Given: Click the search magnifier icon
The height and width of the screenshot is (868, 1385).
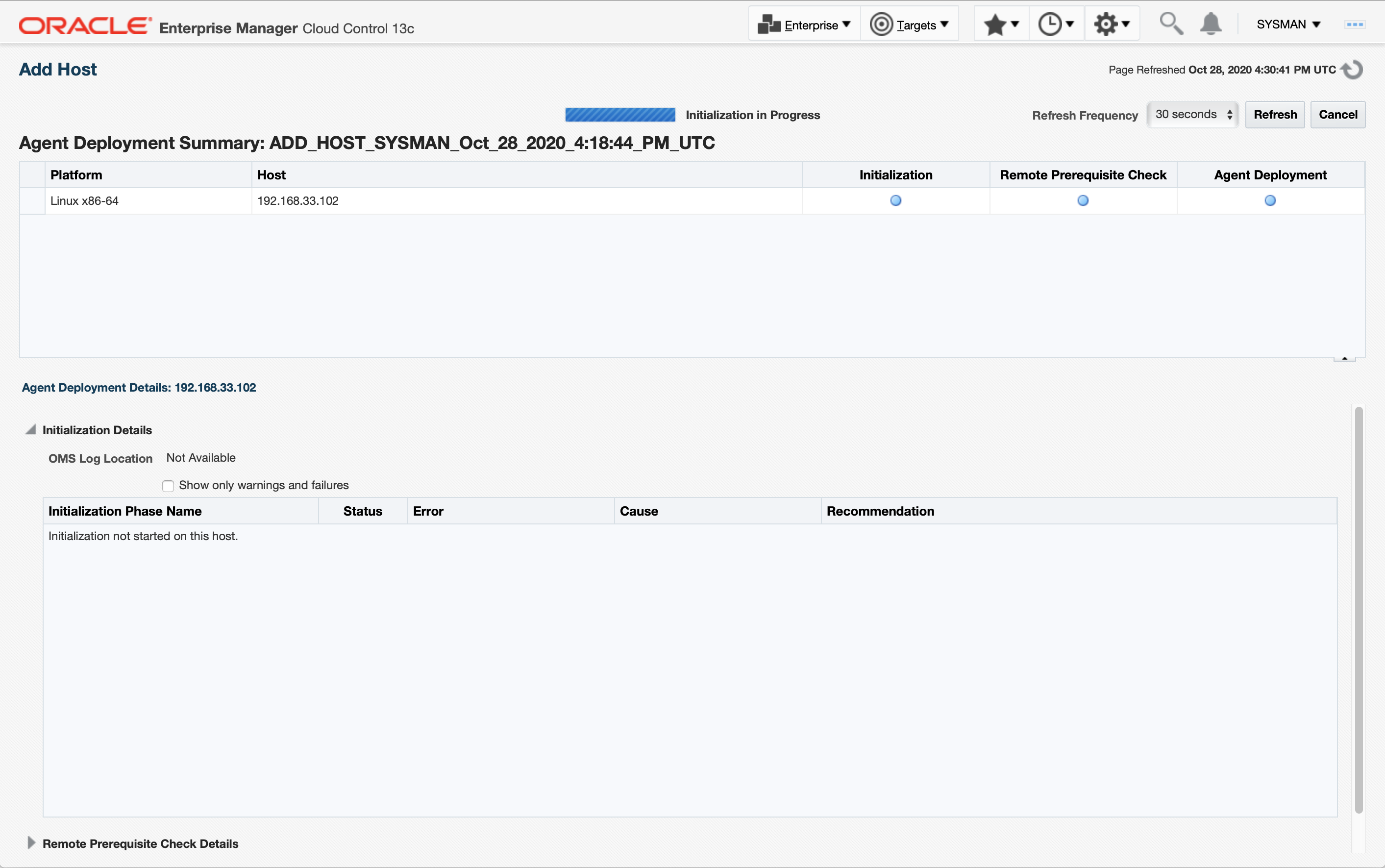Looking at the screenshot, I should 1171,24.
